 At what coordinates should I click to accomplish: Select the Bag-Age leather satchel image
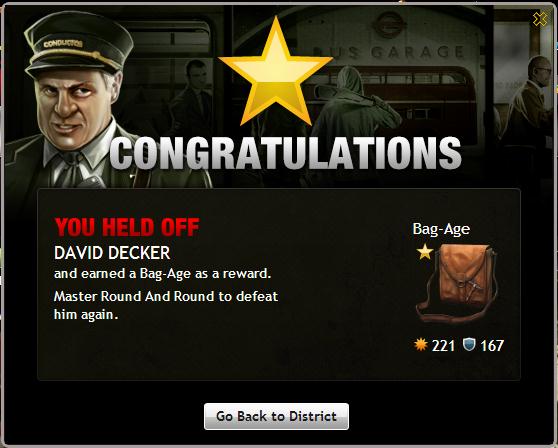[x=458, y=283]
